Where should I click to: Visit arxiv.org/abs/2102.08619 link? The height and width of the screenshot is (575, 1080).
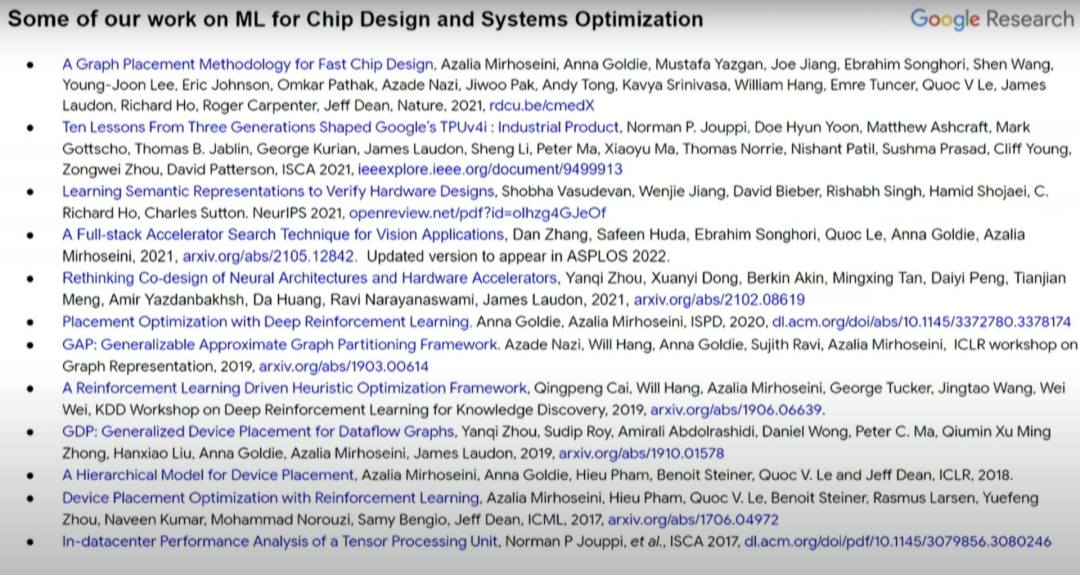click(719, 300)
